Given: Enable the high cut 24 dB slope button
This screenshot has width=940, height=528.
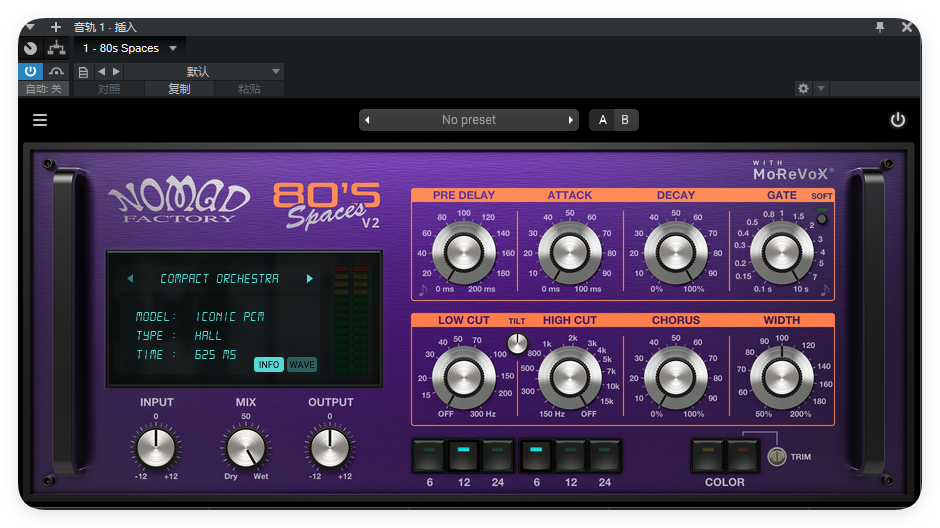Looking at the screenshot, I should 604,455.
